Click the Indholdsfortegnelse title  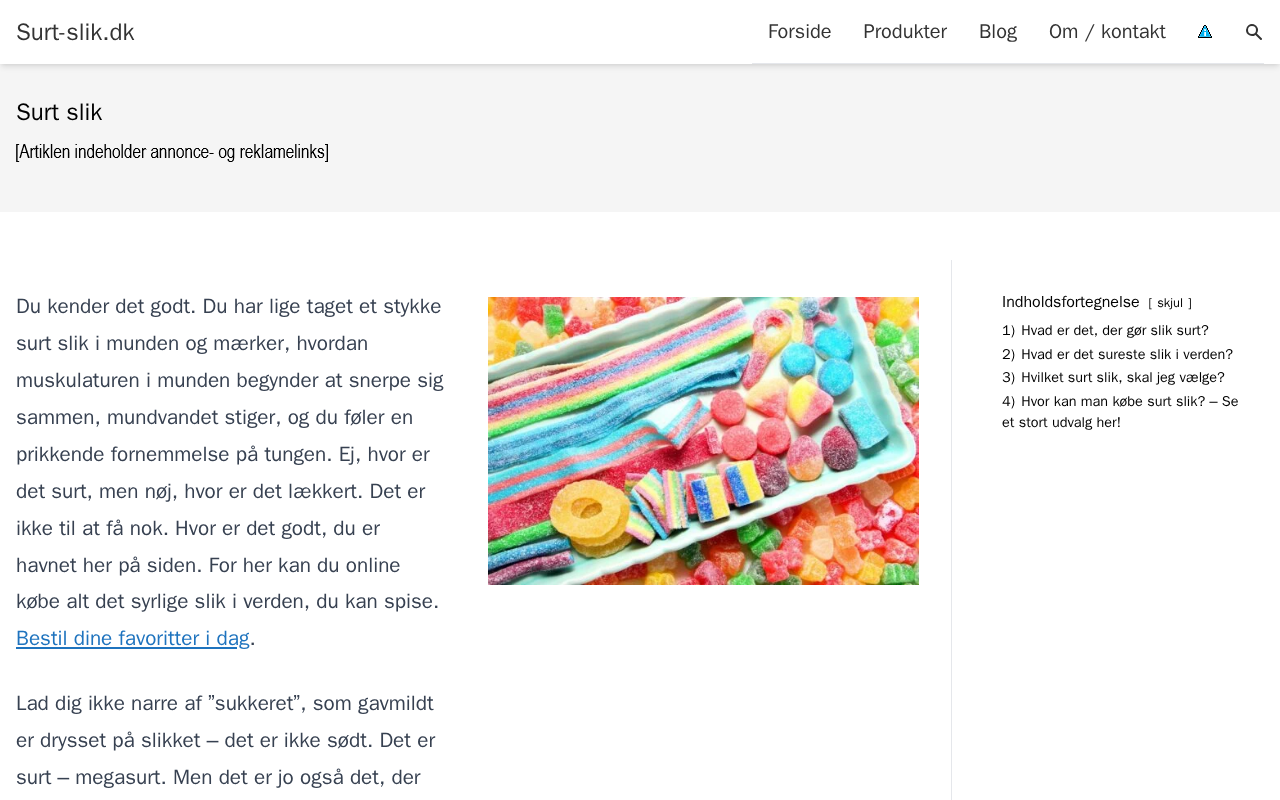pos(1071,302)
